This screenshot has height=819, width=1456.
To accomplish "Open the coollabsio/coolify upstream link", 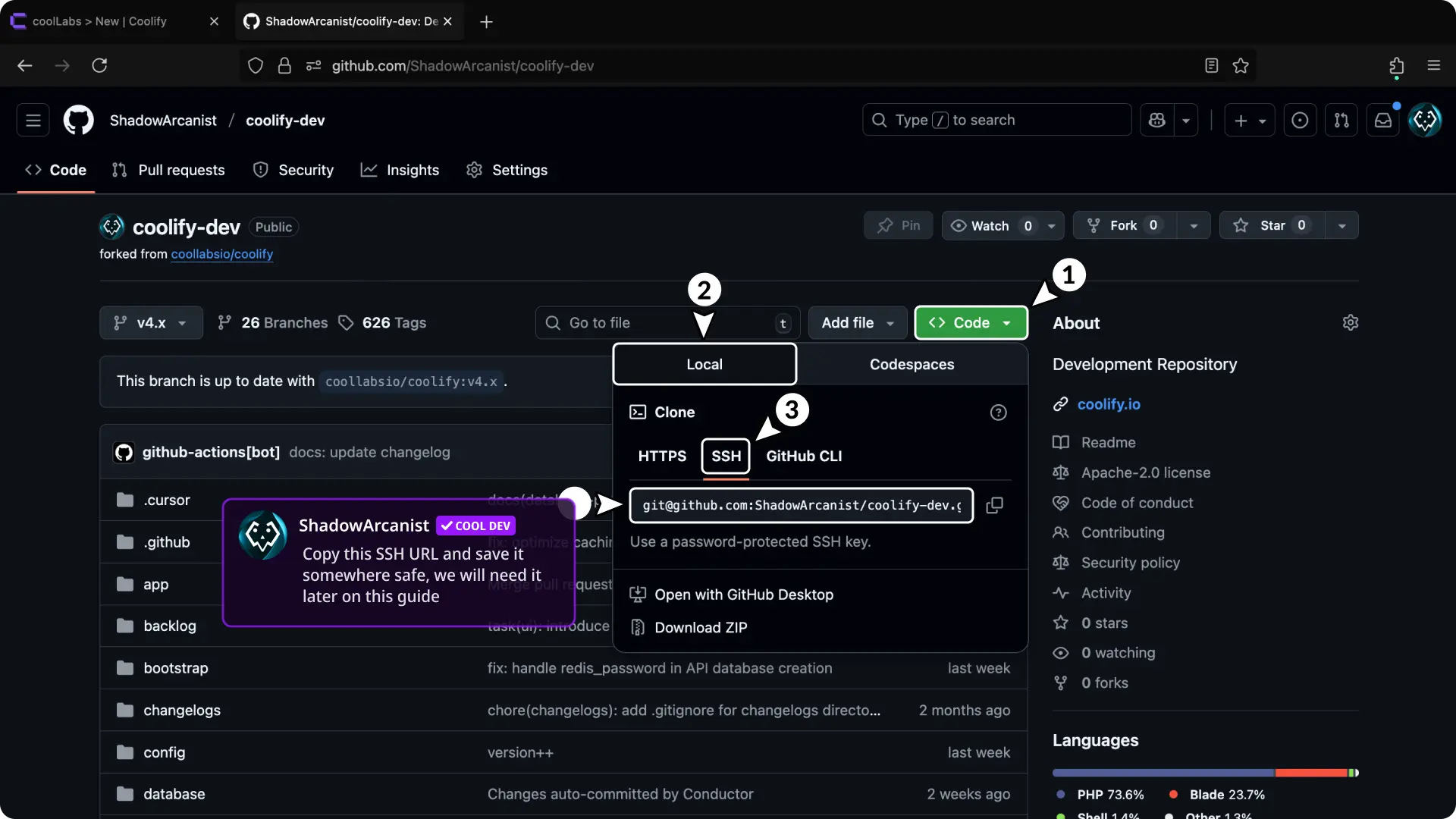I will click(x=221, y=255).
